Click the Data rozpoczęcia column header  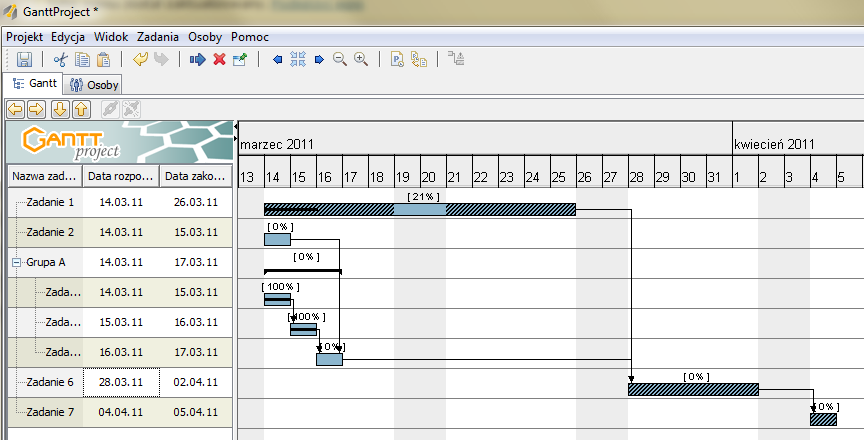pyautogui.click(x=121, y=177)
